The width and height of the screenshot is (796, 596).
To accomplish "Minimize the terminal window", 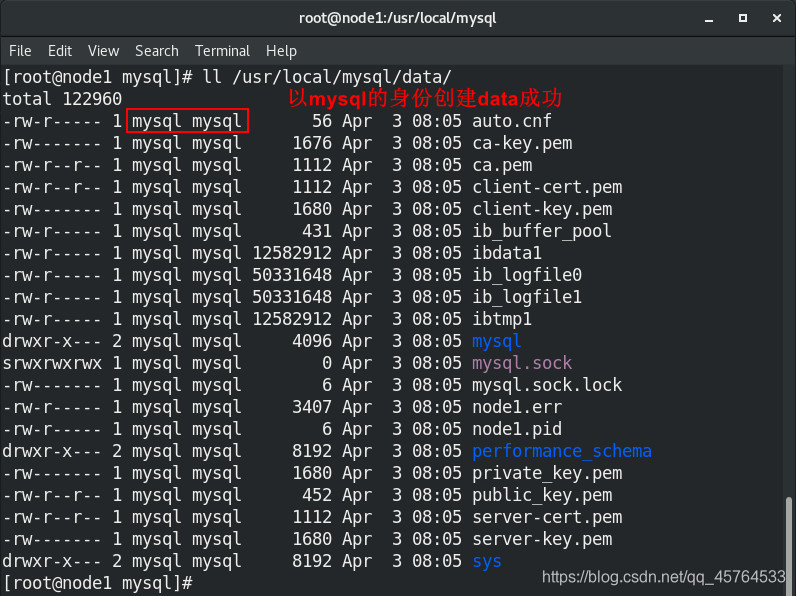I will (x=709, y=19).
